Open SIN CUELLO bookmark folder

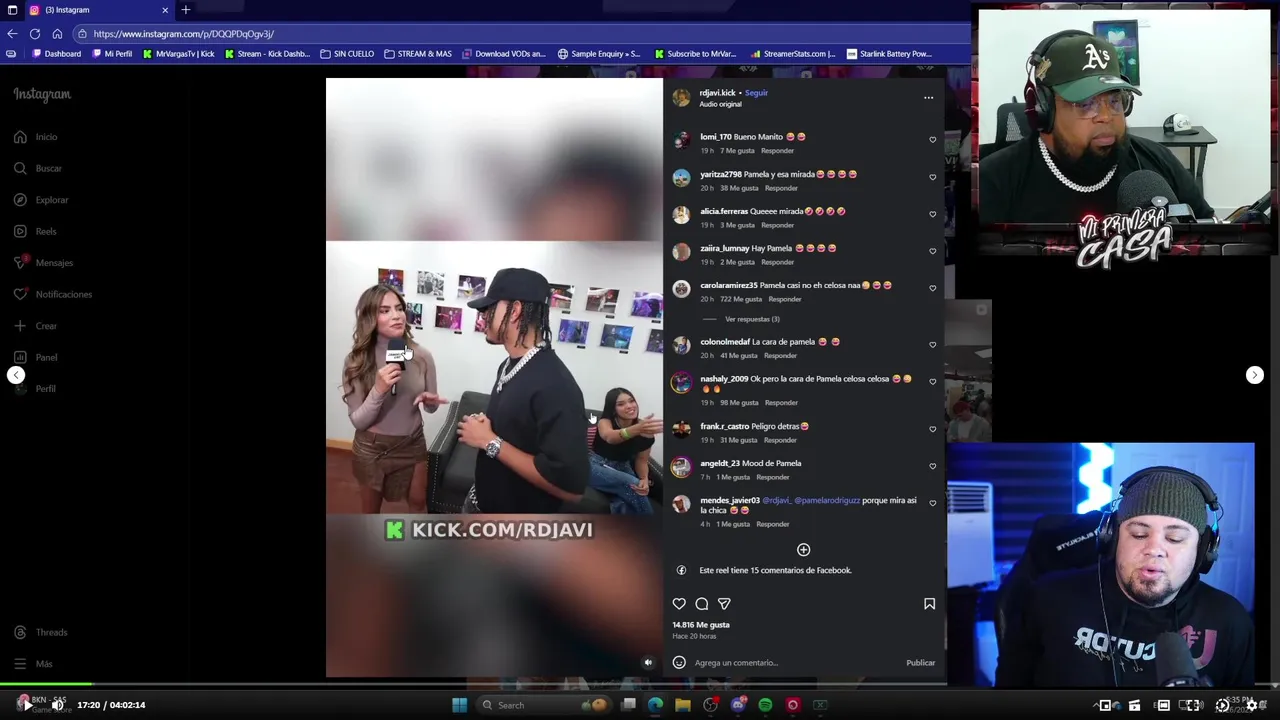click(x=347, y=54)
